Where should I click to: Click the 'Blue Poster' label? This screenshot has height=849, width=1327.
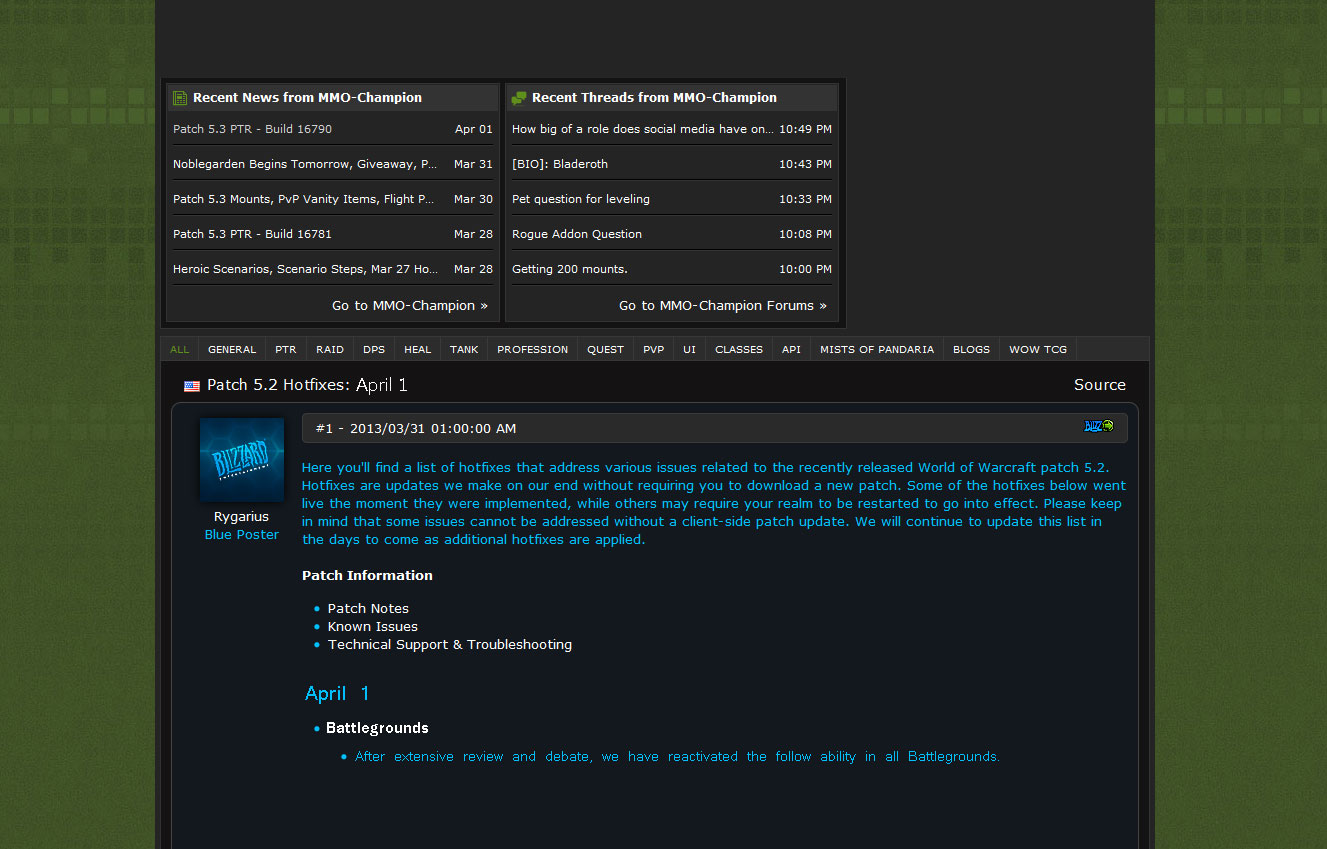[242, 535]
